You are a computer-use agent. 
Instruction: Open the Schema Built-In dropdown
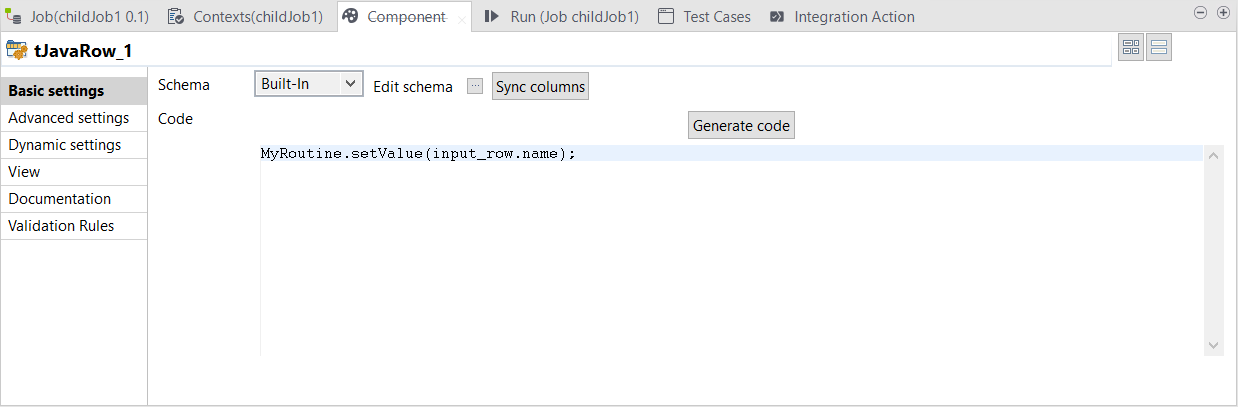308,85
